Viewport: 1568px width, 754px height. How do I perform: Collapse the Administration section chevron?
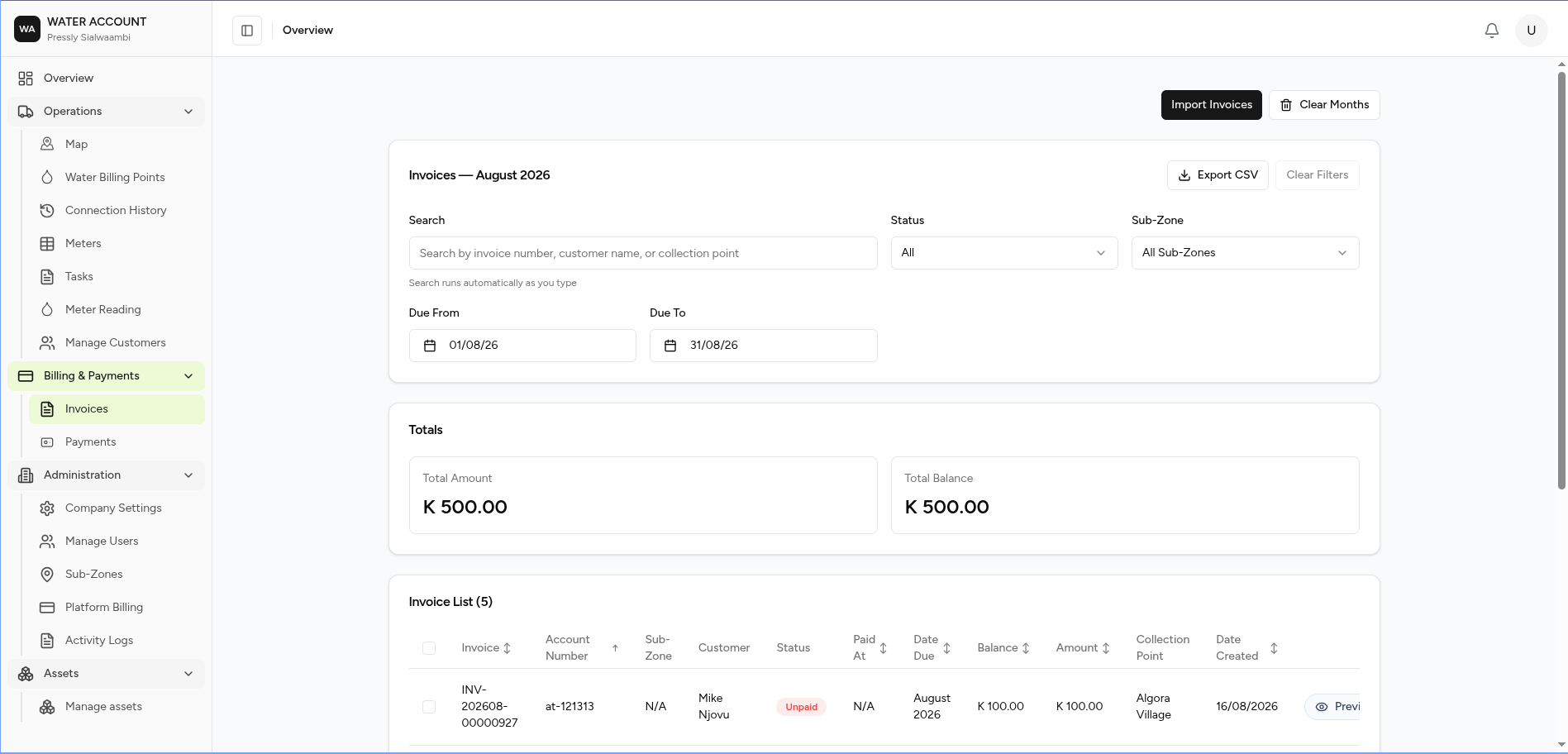click(188, 475)
